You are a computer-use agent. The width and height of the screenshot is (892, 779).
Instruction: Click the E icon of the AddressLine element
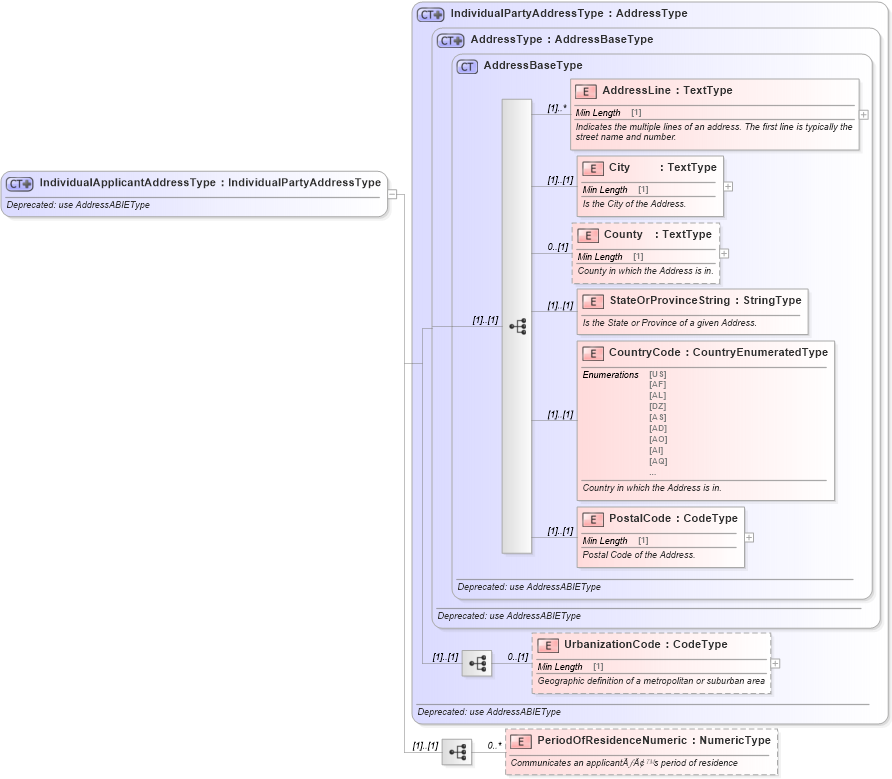tap(588, 90)
